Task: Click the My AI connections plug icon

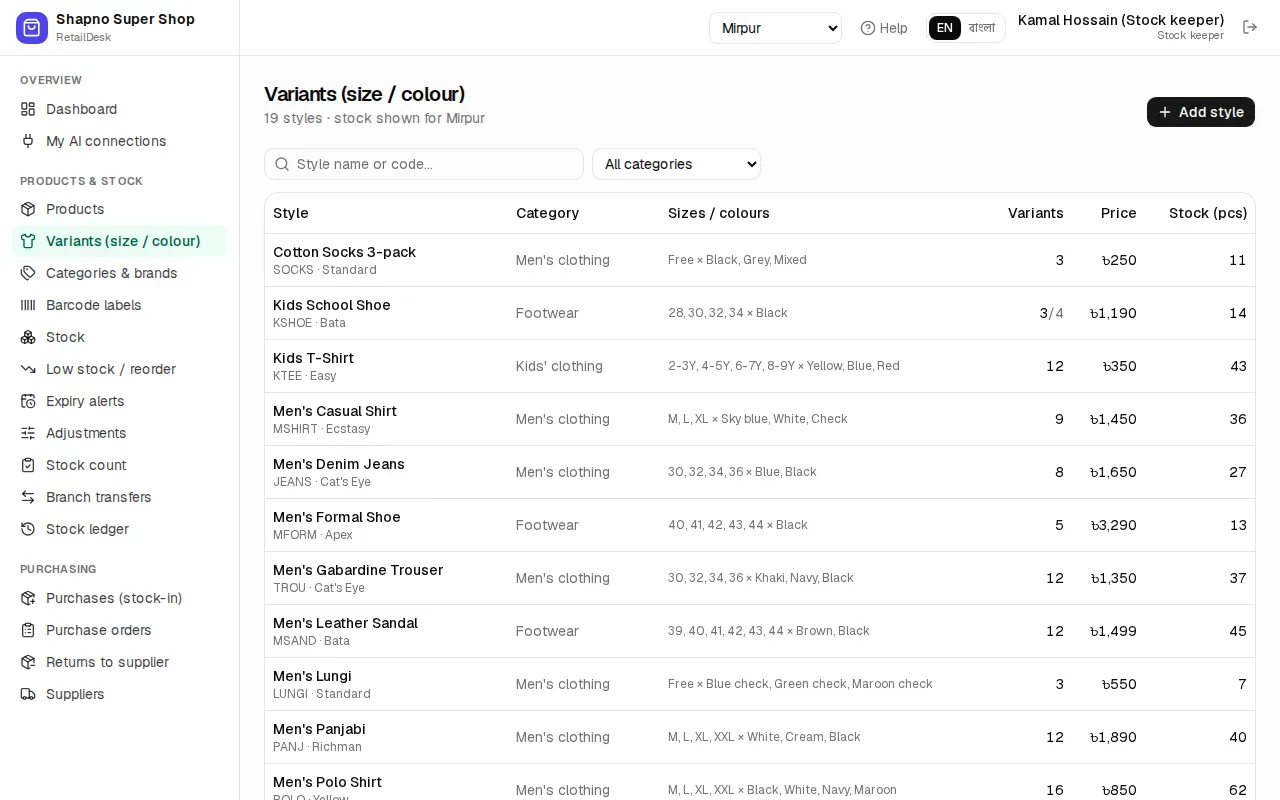Action: tap(28, 141)
